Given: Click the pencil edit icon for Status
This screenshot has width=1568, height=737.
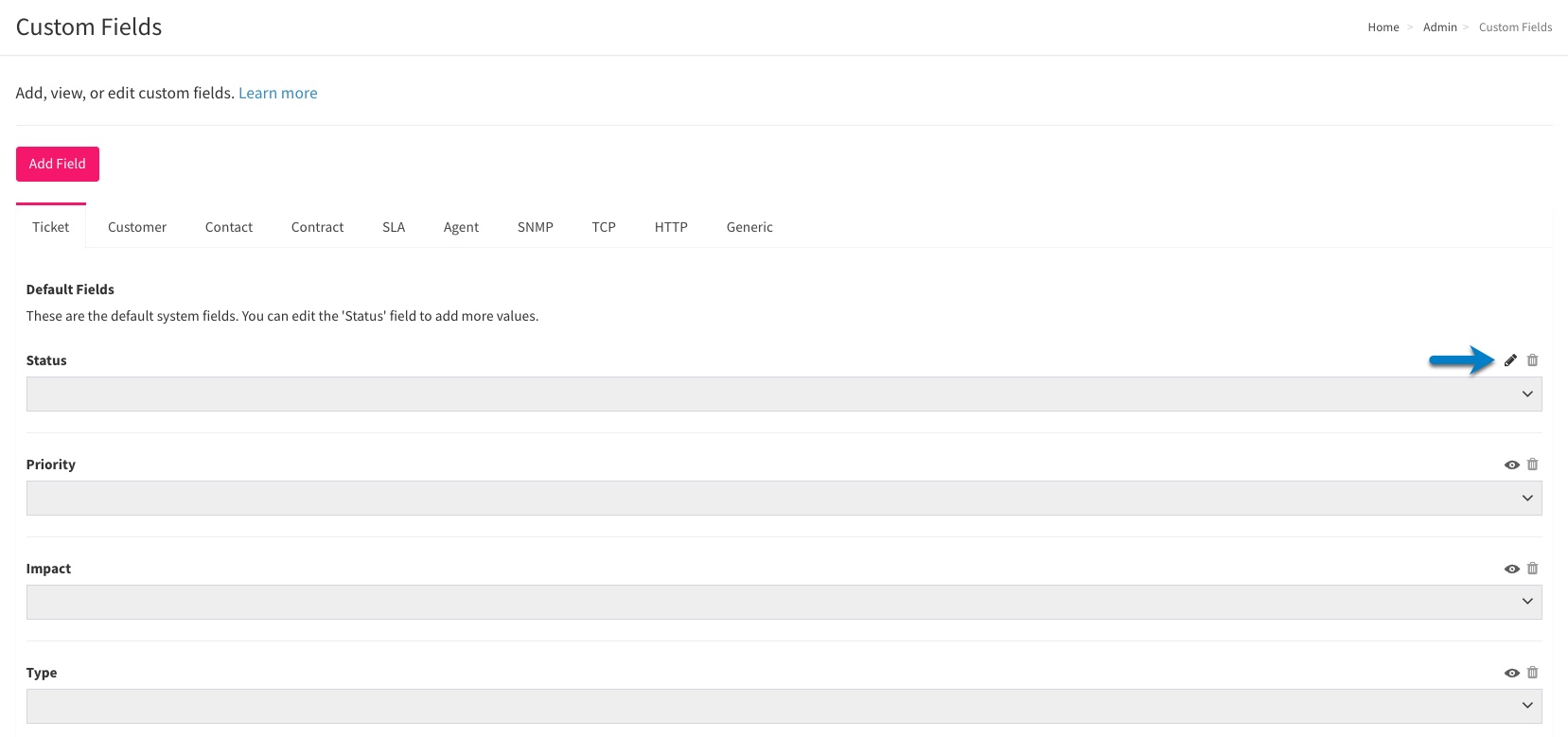Looking at the screenshot, I should 1510,360.
